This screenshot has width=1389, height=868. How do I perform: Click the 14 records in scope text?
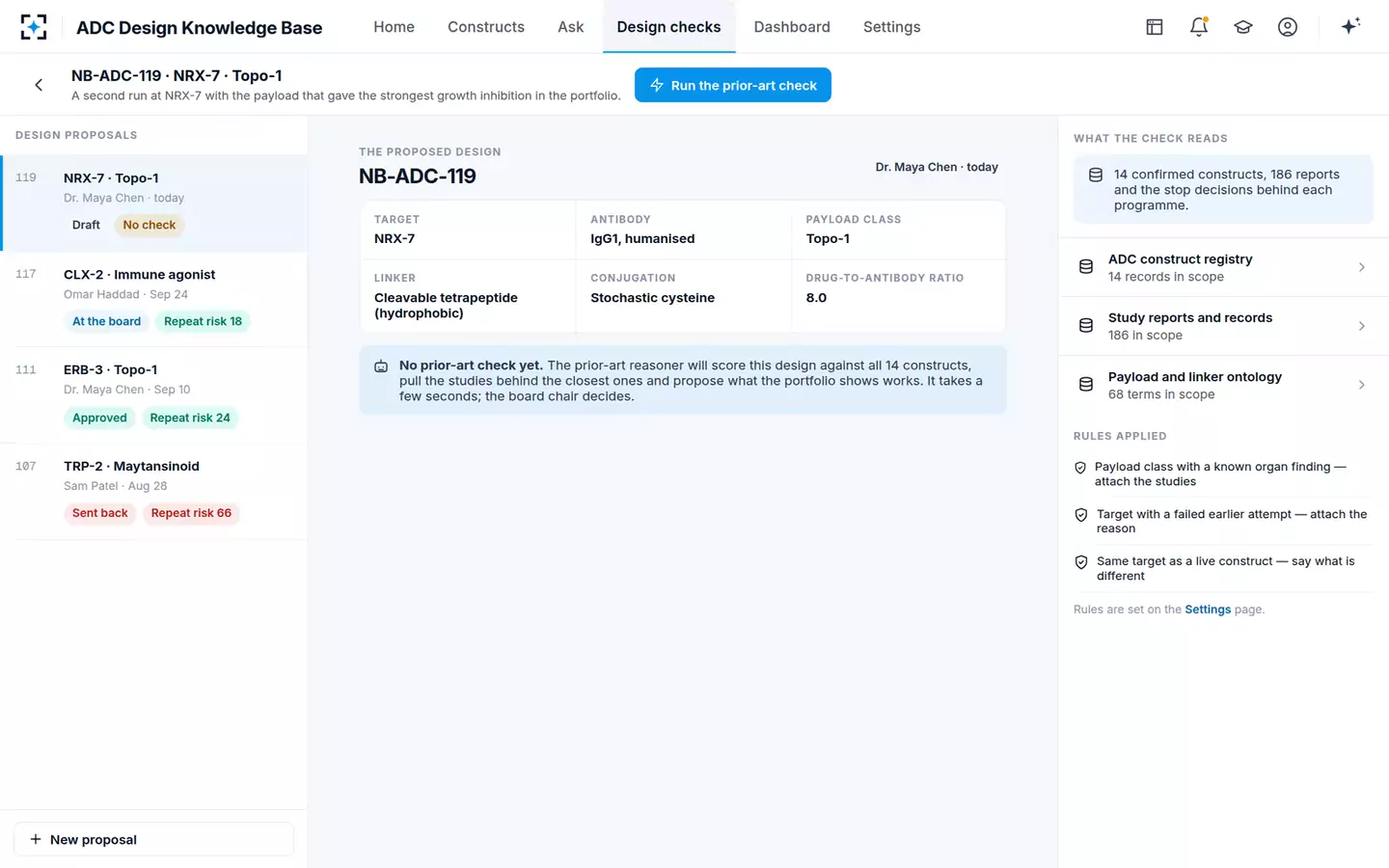[1165, 277]
